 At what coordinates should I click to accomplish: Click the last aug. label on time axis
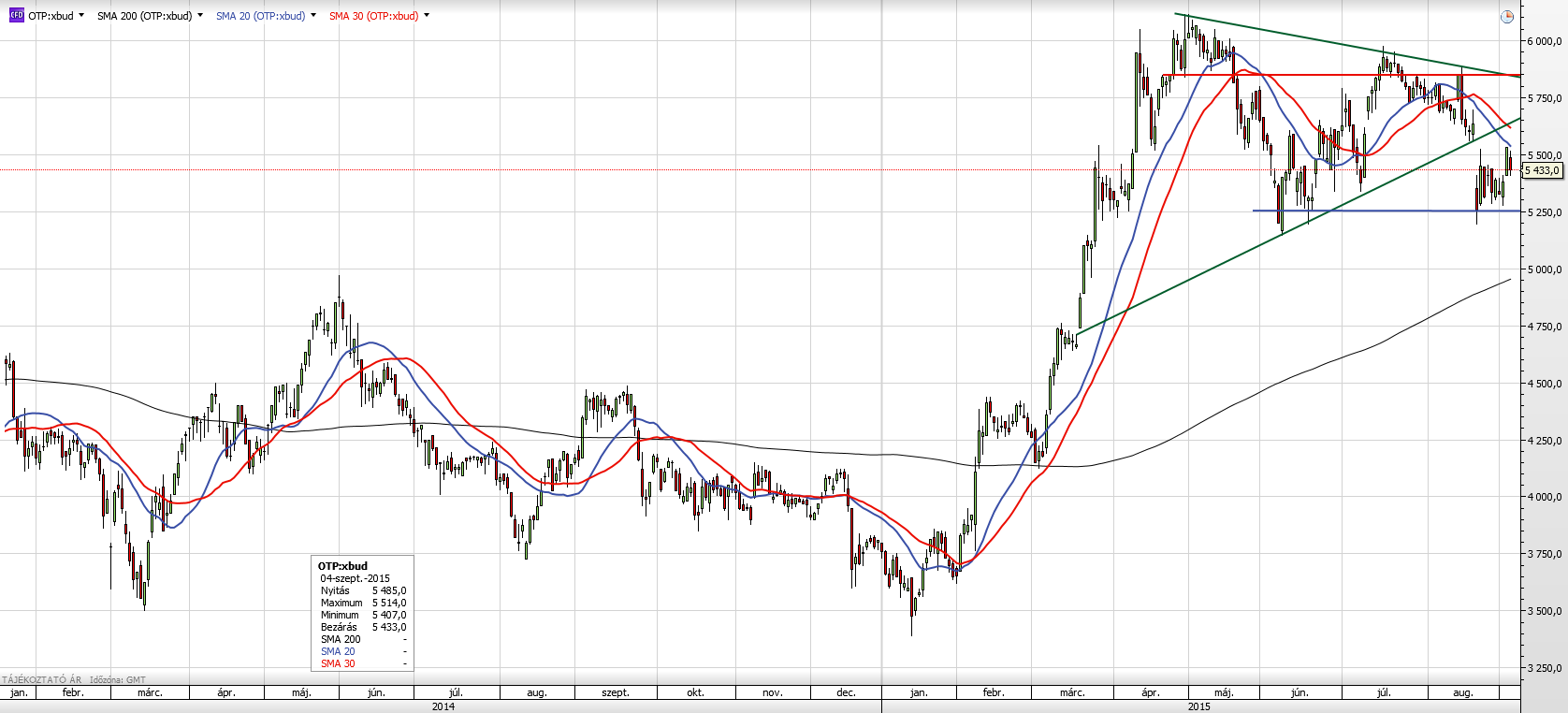point(1463,692)
